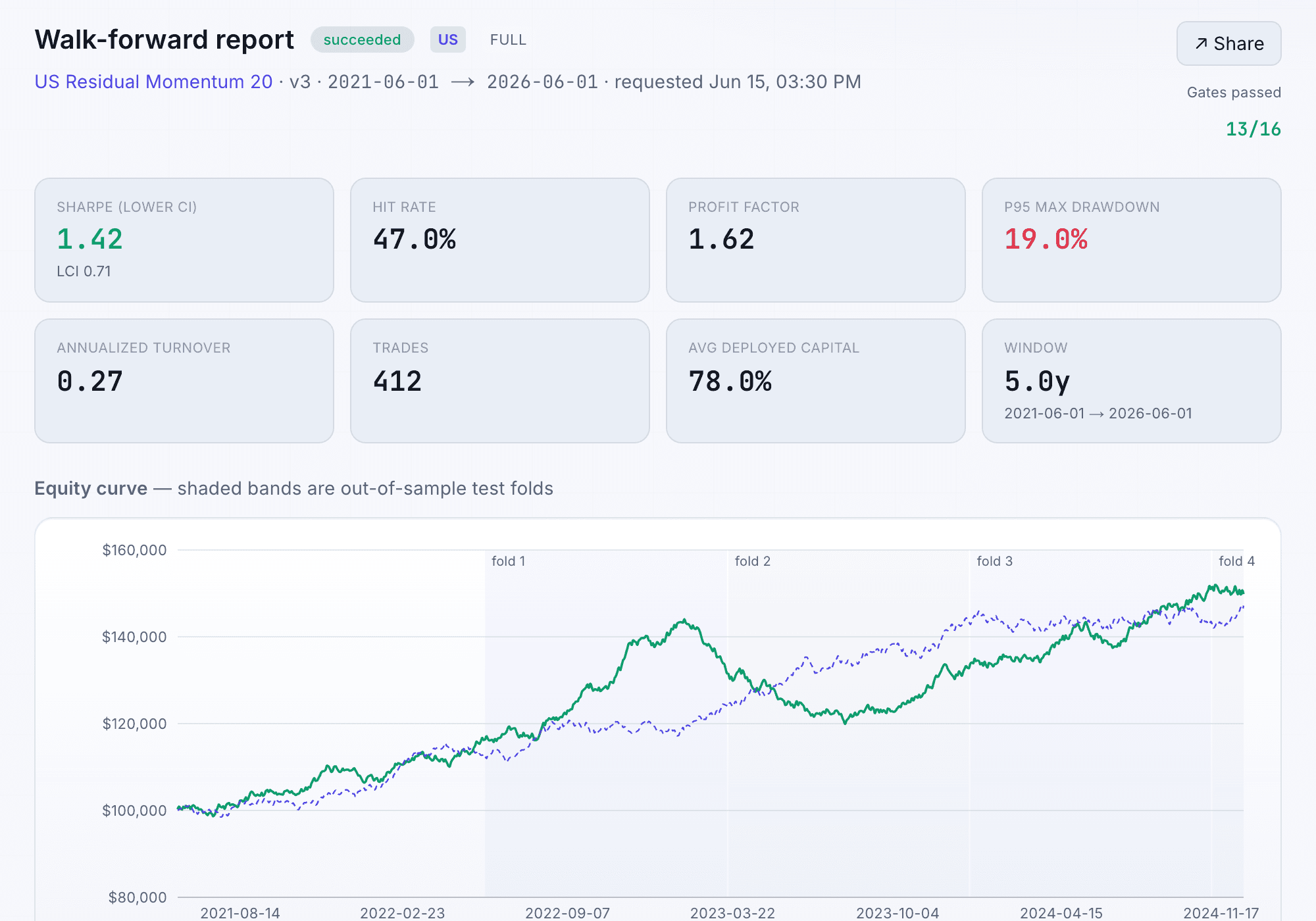Select the Window card

pyautogui.click(x=1132, y=381)
